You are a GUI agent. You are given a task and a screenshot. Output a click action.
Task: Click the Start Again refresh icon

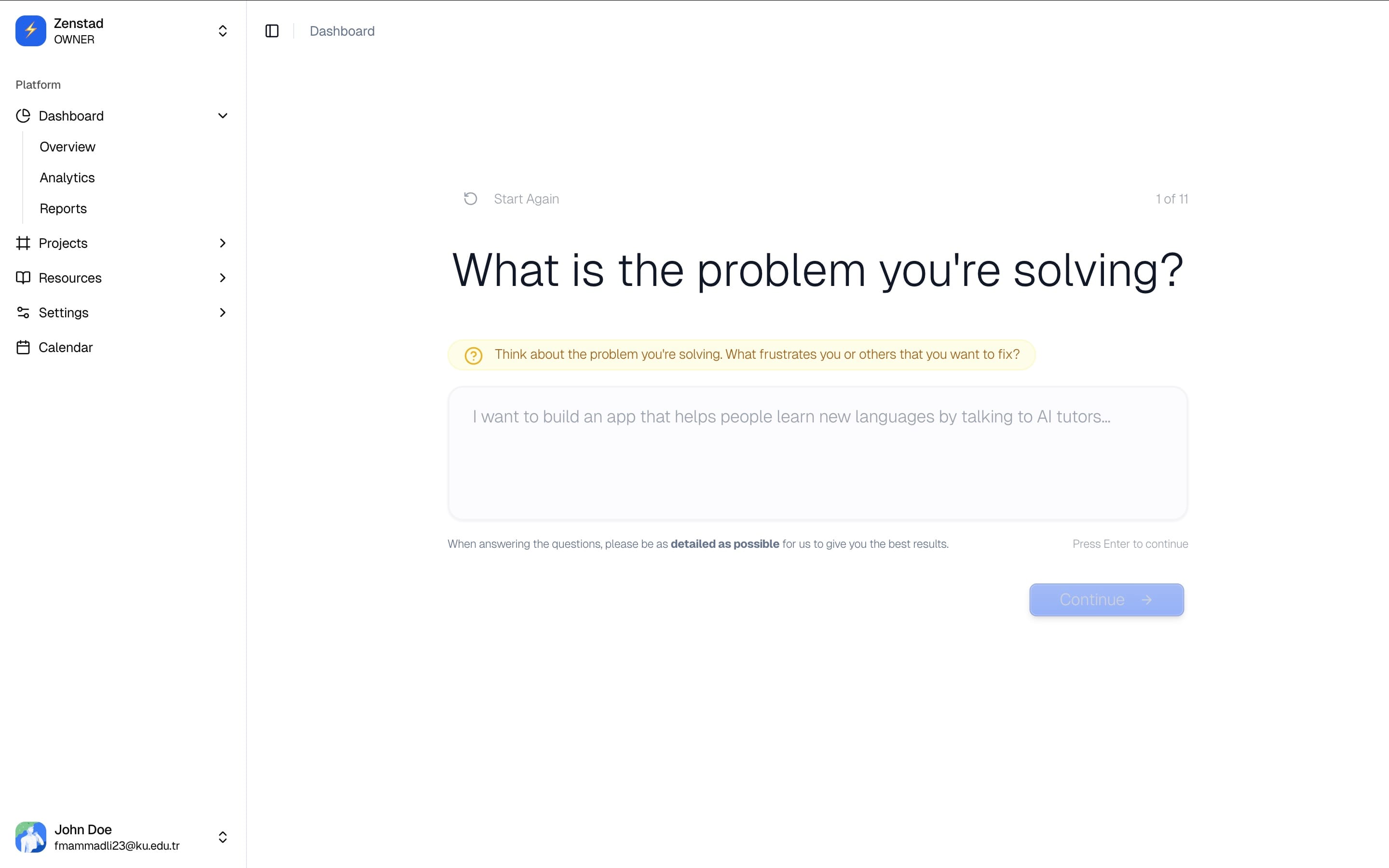pyautogui.click(x=471, y=199)
